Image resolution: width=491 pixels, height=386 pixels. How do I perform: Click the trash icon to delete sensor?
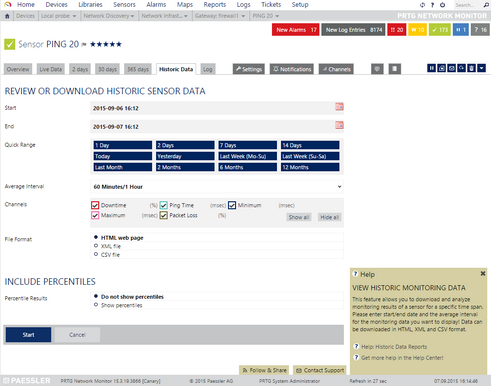tap(471, 68)
